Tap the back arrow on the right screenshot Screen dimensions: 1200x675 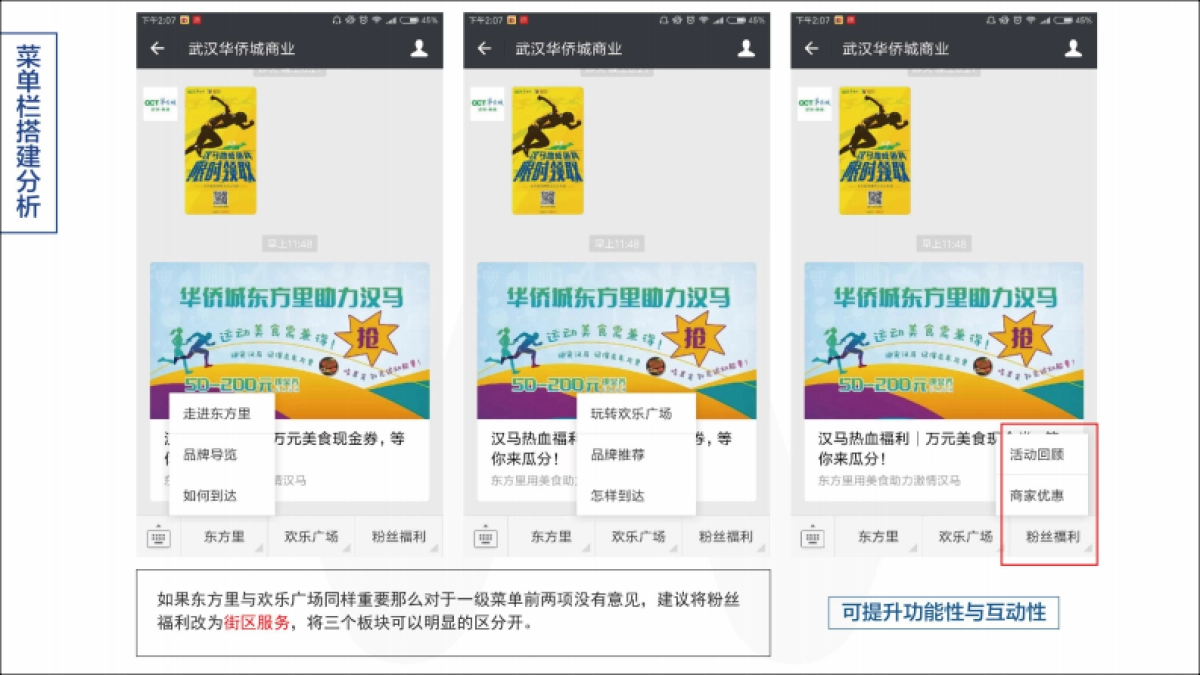click(x=810, y=47)
